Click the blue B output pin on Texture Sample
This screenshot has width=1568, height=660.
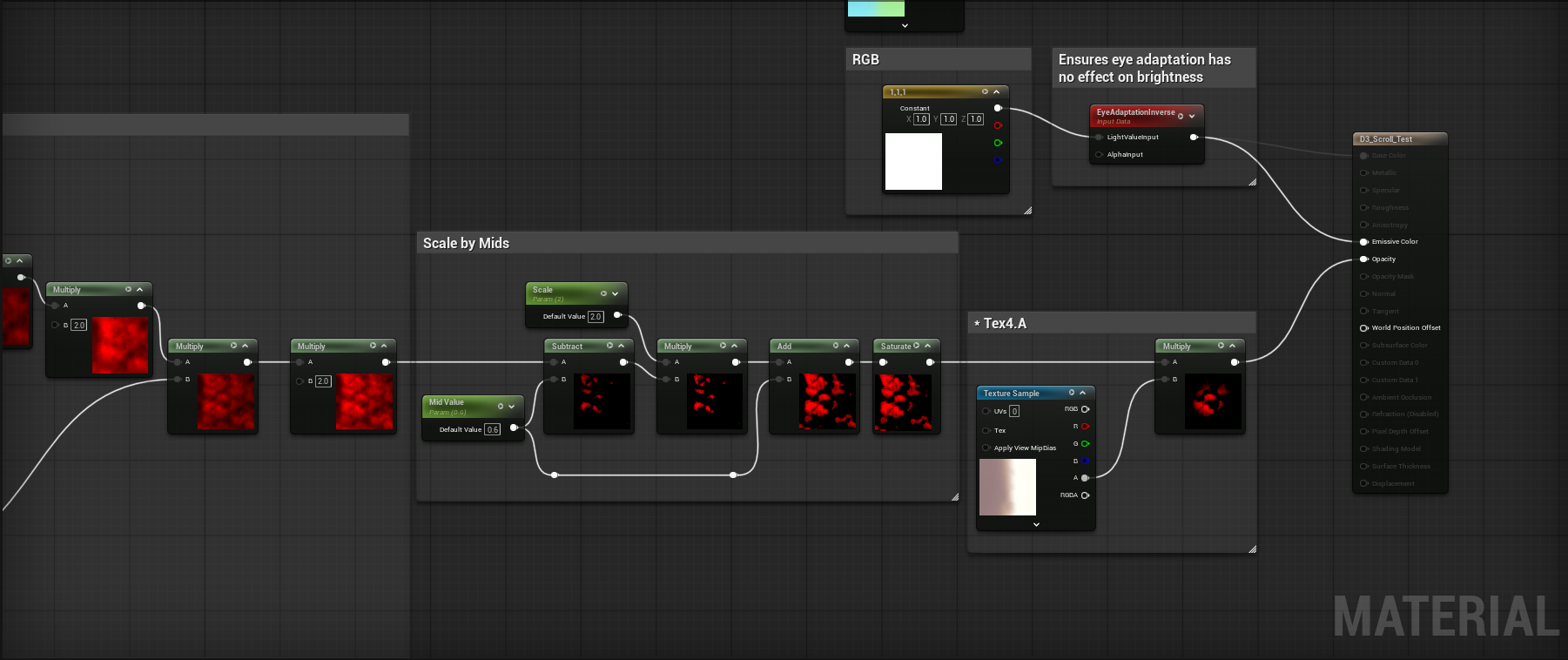(1085, 461)
